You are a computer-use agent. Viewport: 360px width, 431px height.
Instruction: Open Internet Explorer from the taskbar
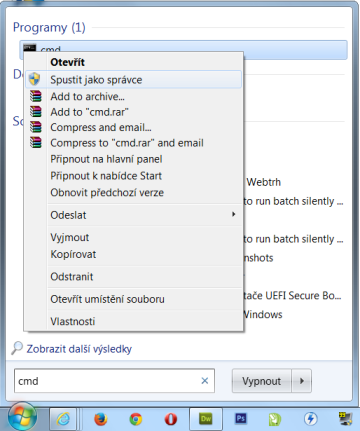click(63, 419)
